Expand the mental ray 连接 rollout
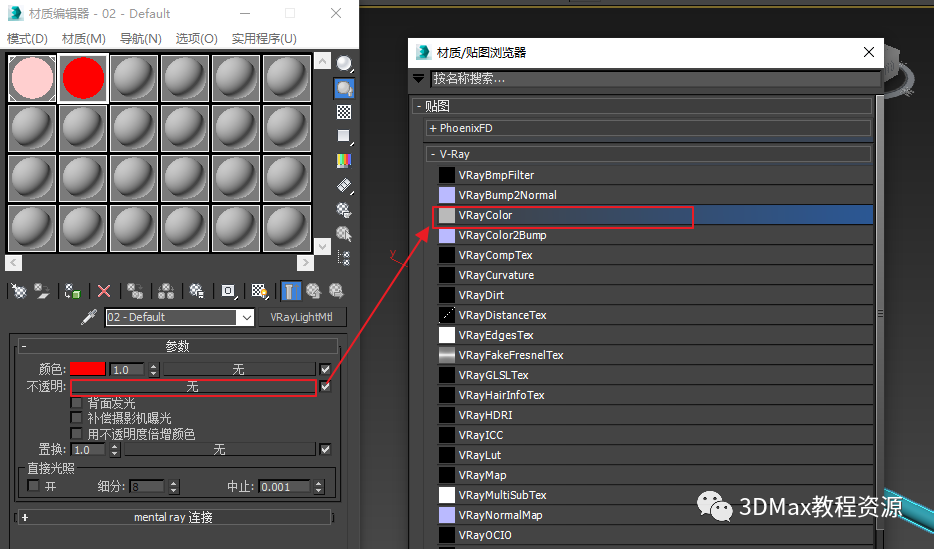The width and height of the screenshot is (934, 549). tap(173, 517)
